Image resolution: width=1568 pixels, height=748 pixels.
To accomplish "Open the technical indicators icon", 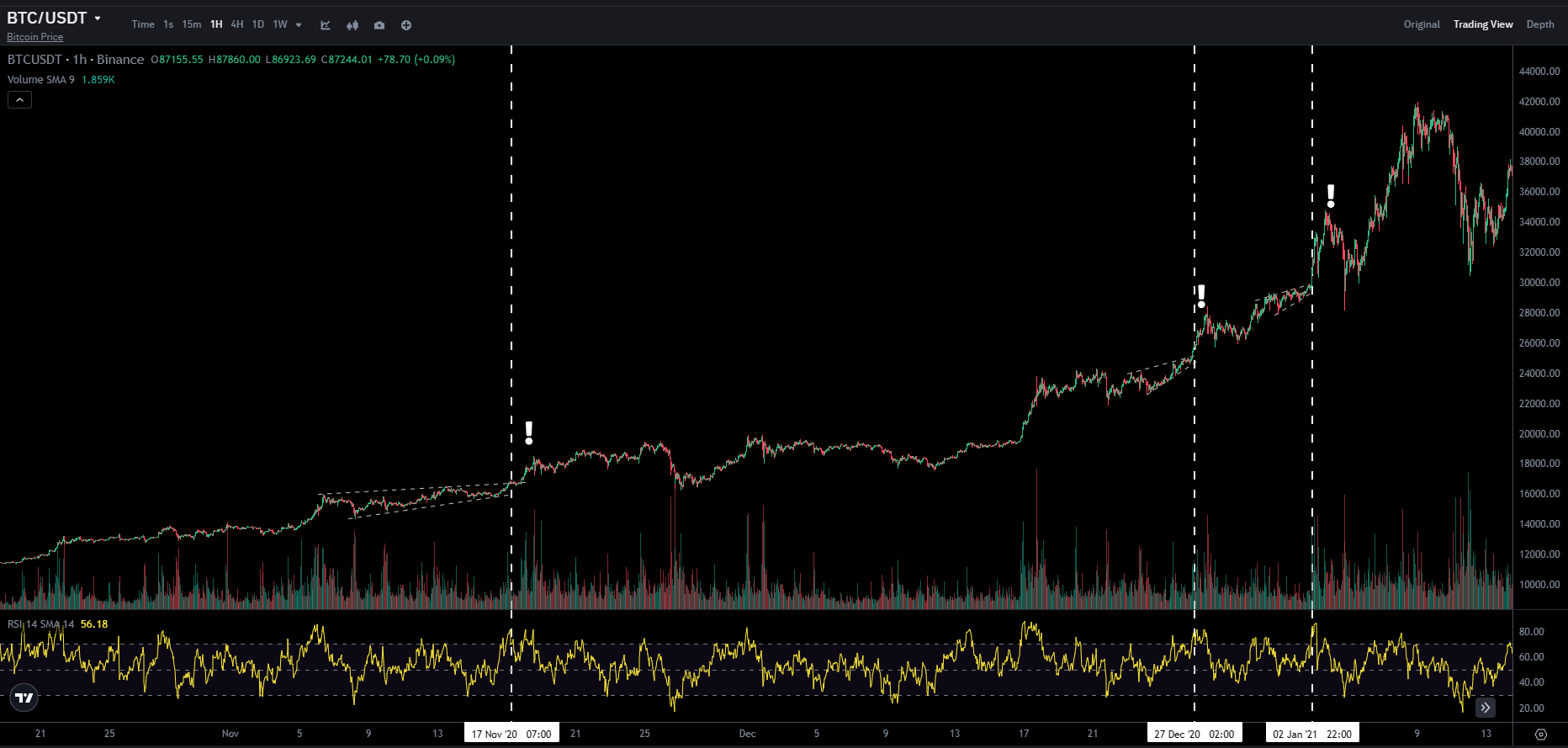I will 326,25.
